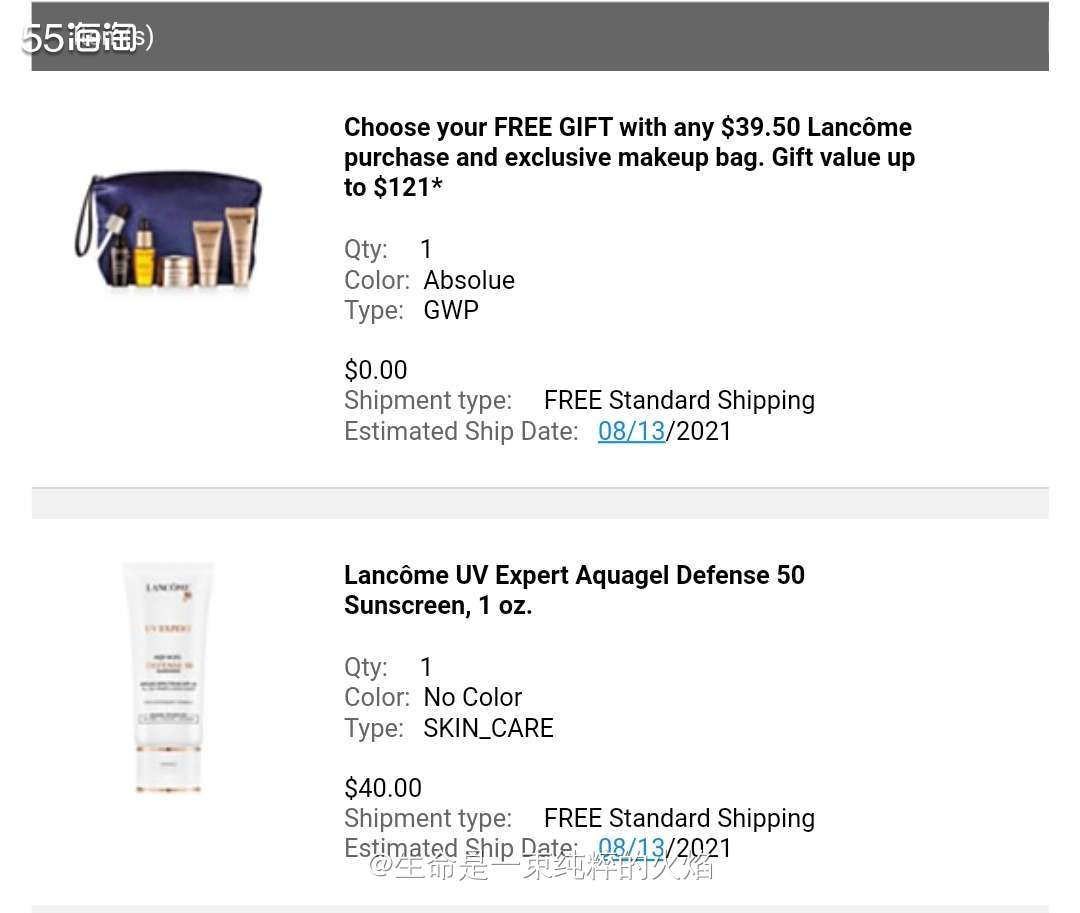This screenshot has width=1080, height=913.
Task: Click the Absolue color value
Action: pyautogui.click(x=469, y=280)
